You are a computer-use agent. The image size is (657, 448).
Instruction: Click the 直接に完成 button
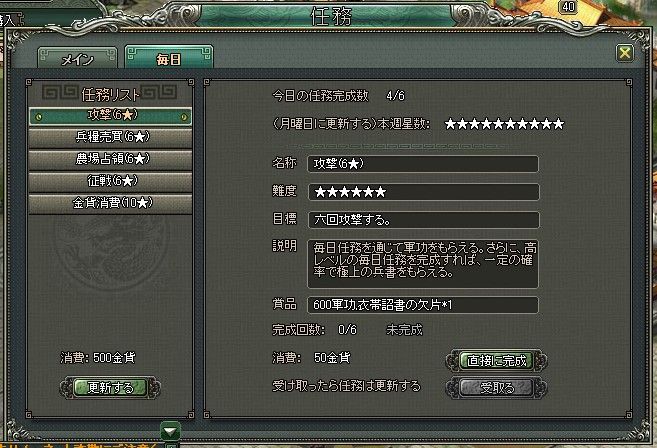tap(497, 361)
